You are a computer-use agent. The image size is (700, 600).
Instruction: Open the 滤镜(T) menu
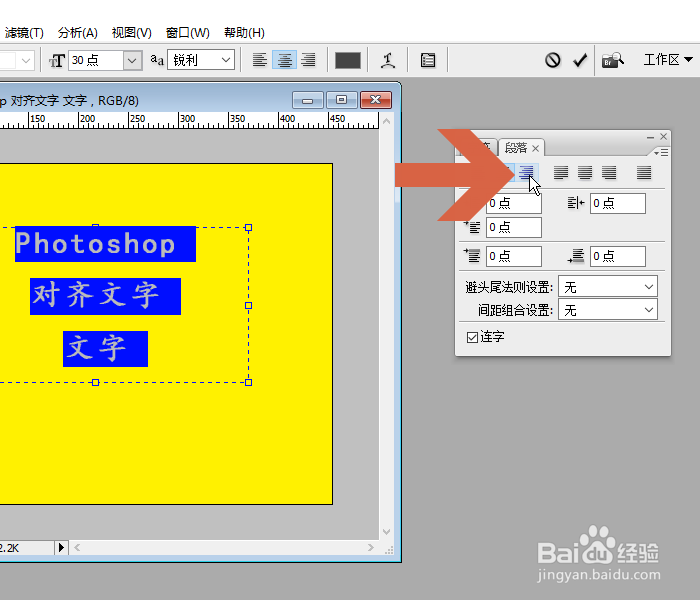24,33
